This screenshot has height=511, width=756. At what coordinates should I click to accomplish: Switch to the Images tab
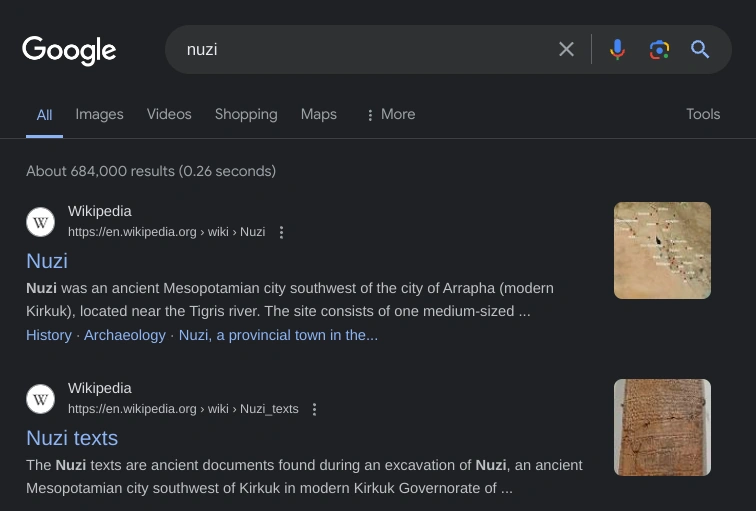pyautogui.click(x=99, y=114)
